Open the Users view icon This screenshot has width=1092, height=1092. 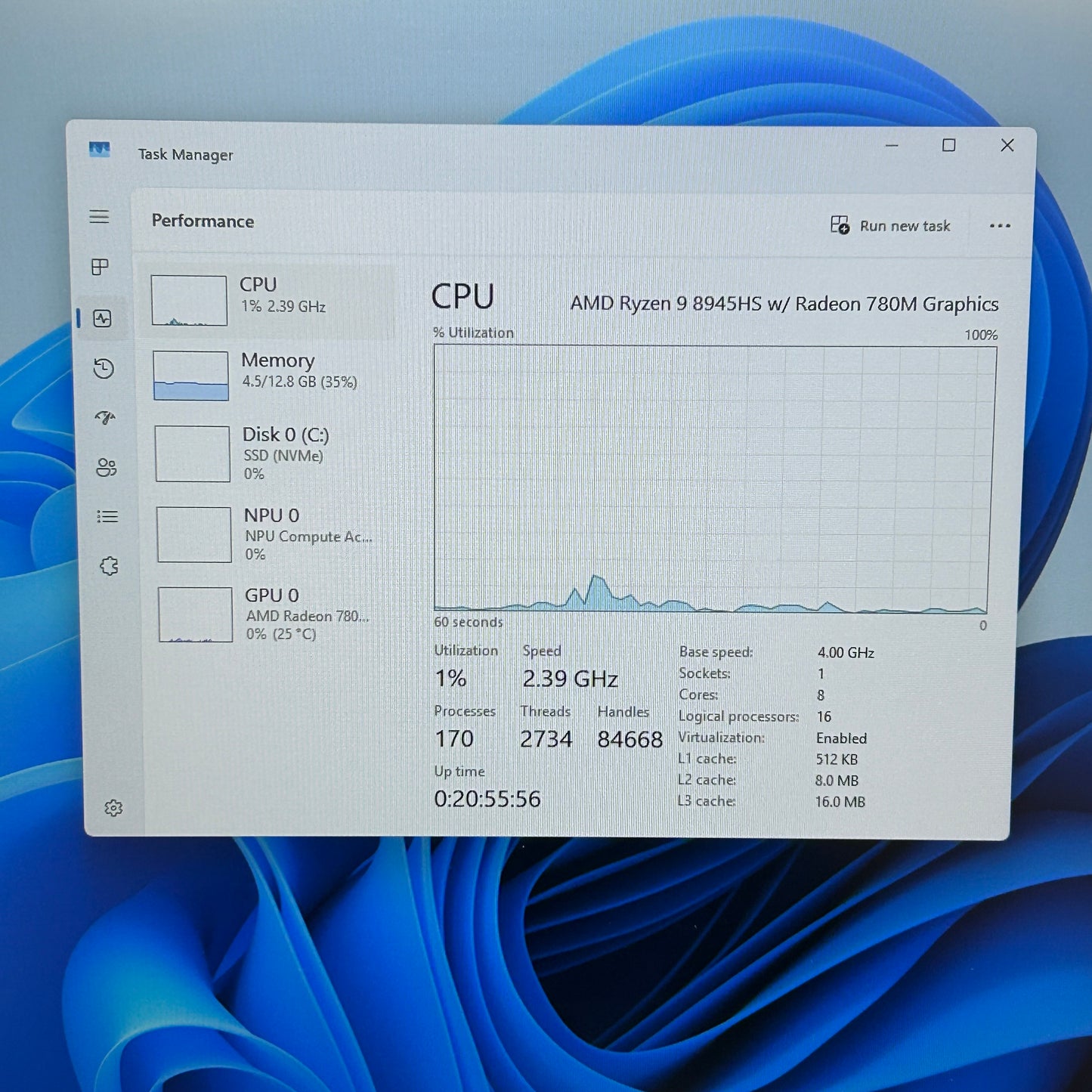(107, 467)
